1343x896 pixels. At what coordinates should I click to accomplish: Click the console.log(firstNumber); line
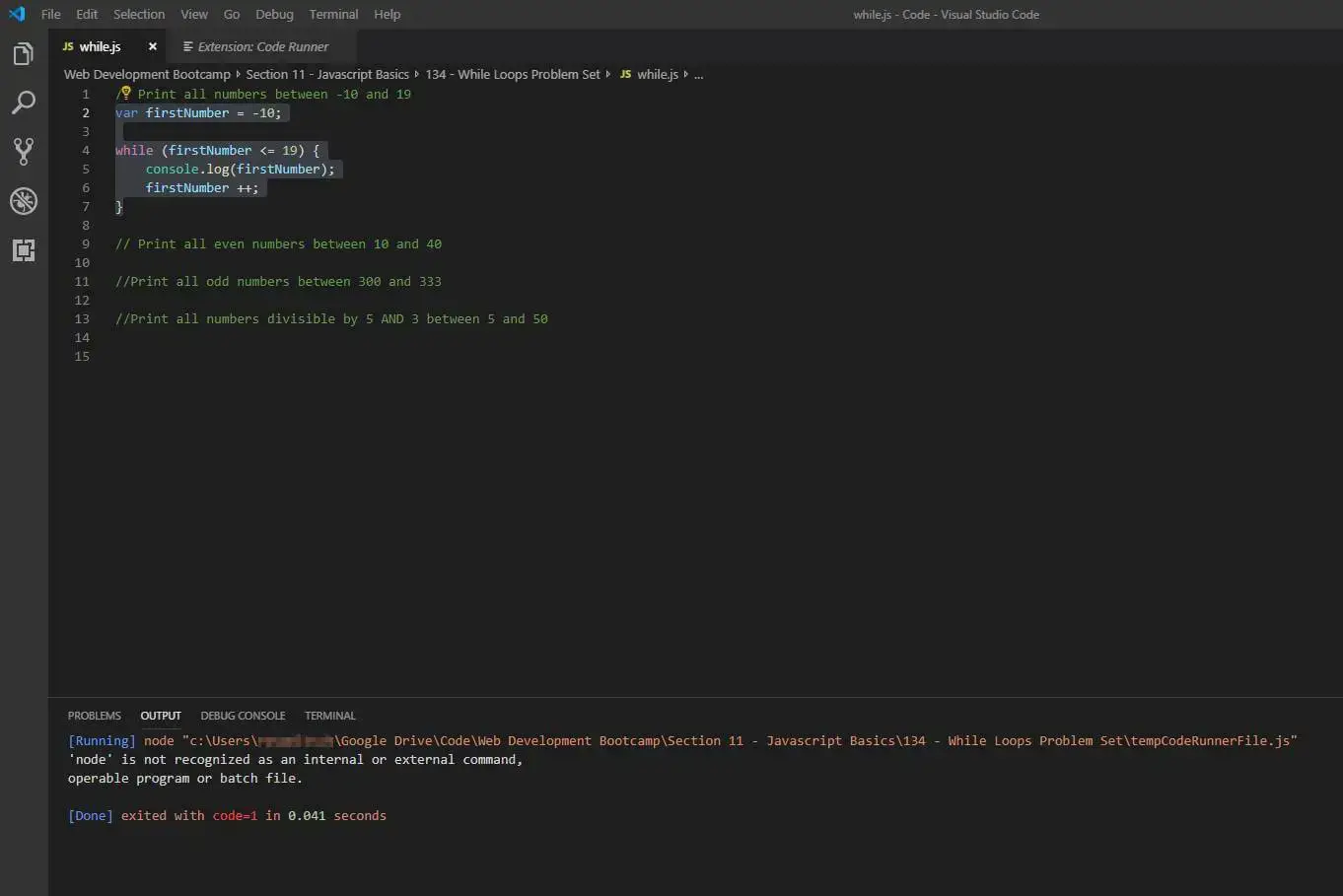coord(241,169)
